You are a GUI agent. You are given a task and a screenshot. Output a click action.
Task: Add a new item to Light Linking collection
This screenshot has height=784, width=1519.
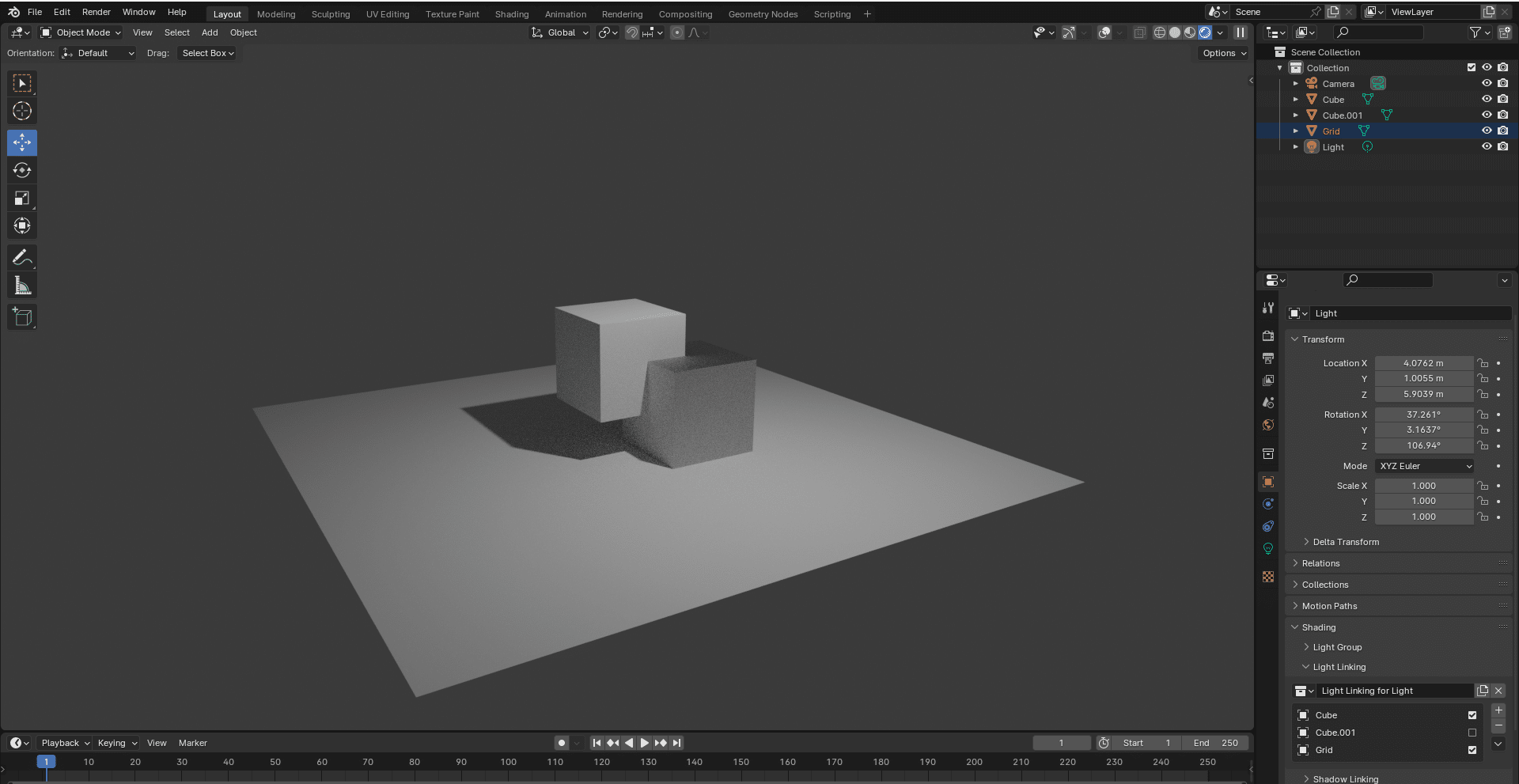click(x=1498, y=711)
